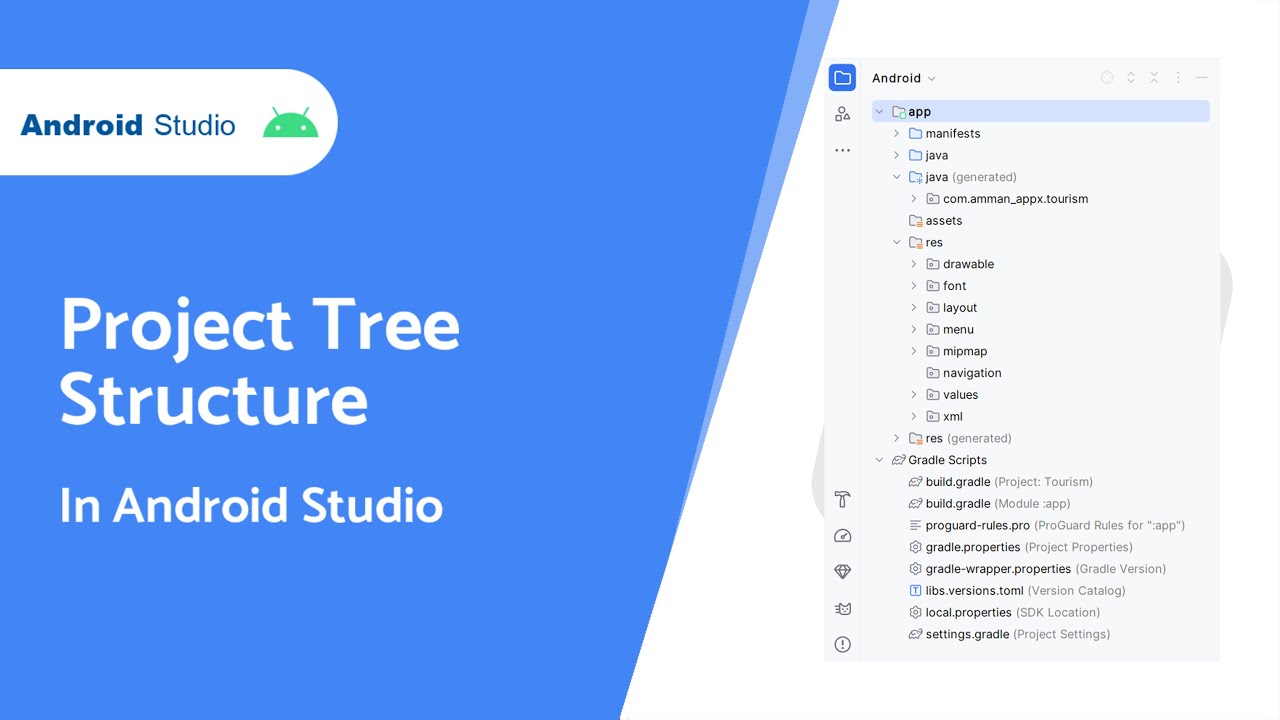Select the manifests folder label
This screenshot has width=1280, height=720.
952,134
